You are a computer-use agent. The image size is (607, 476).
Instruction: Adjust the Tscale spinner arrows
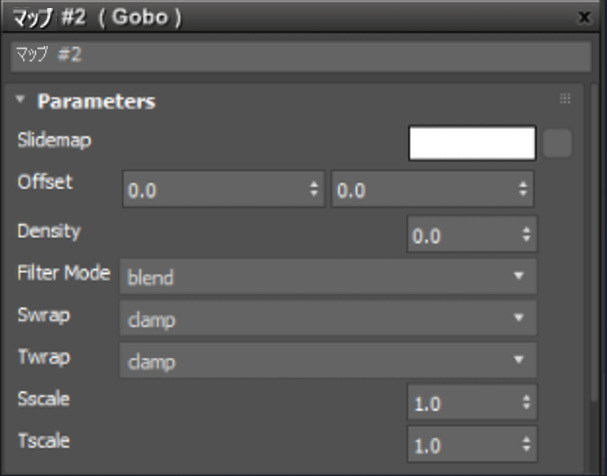(526, 444)
